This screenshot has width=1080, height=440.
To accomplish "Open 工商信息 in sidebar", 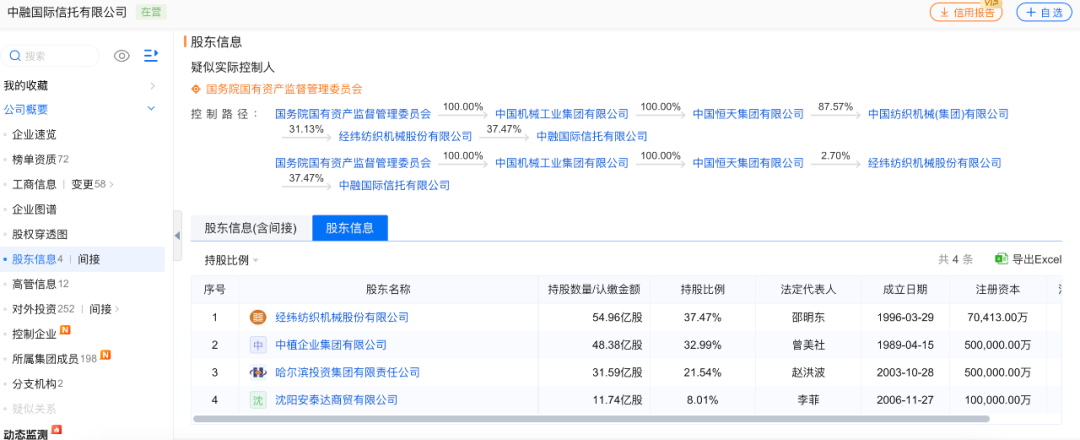I will (x=34, y=184).
